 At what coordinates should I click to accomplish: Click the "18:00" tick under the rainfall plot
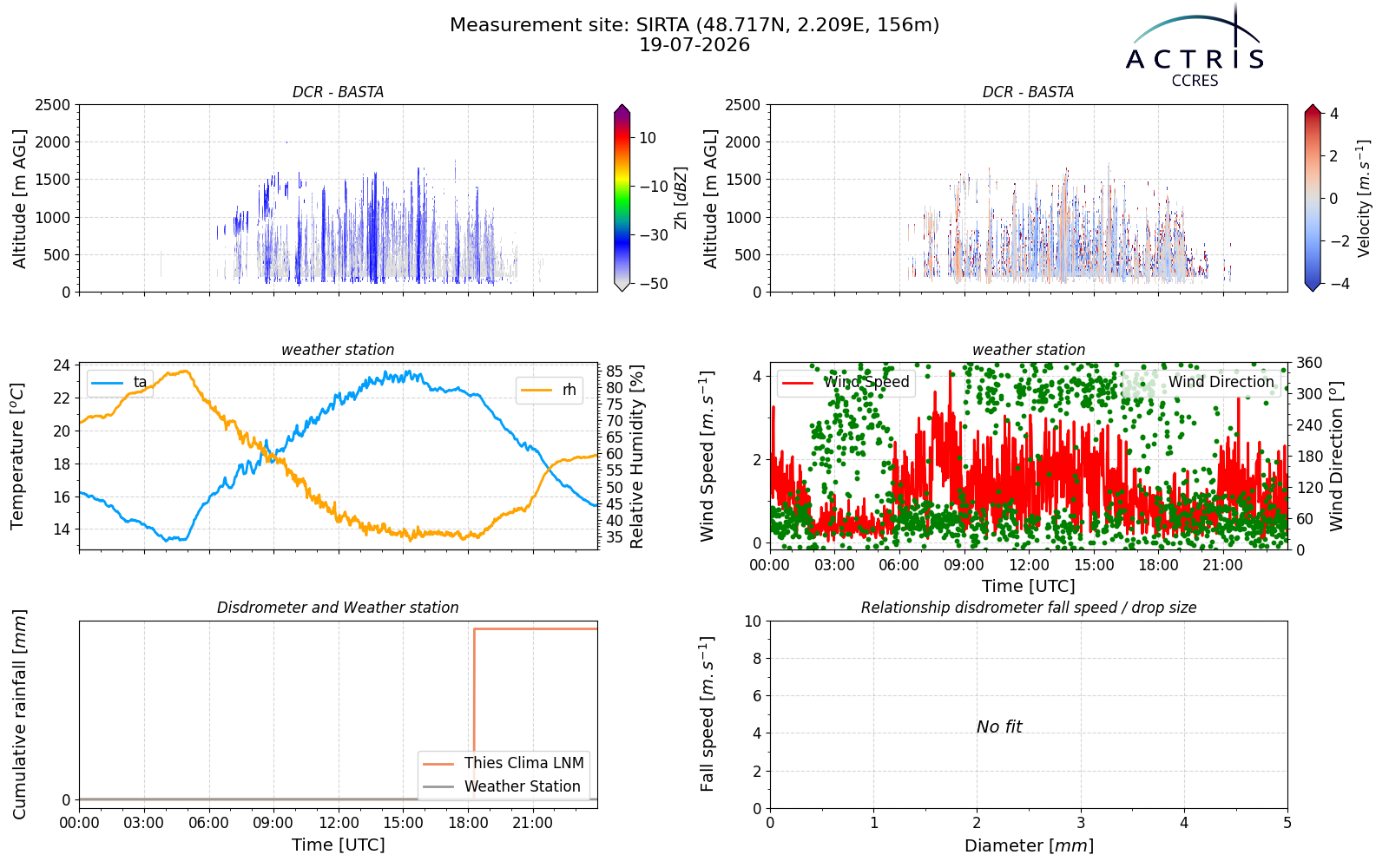[468, 823]
